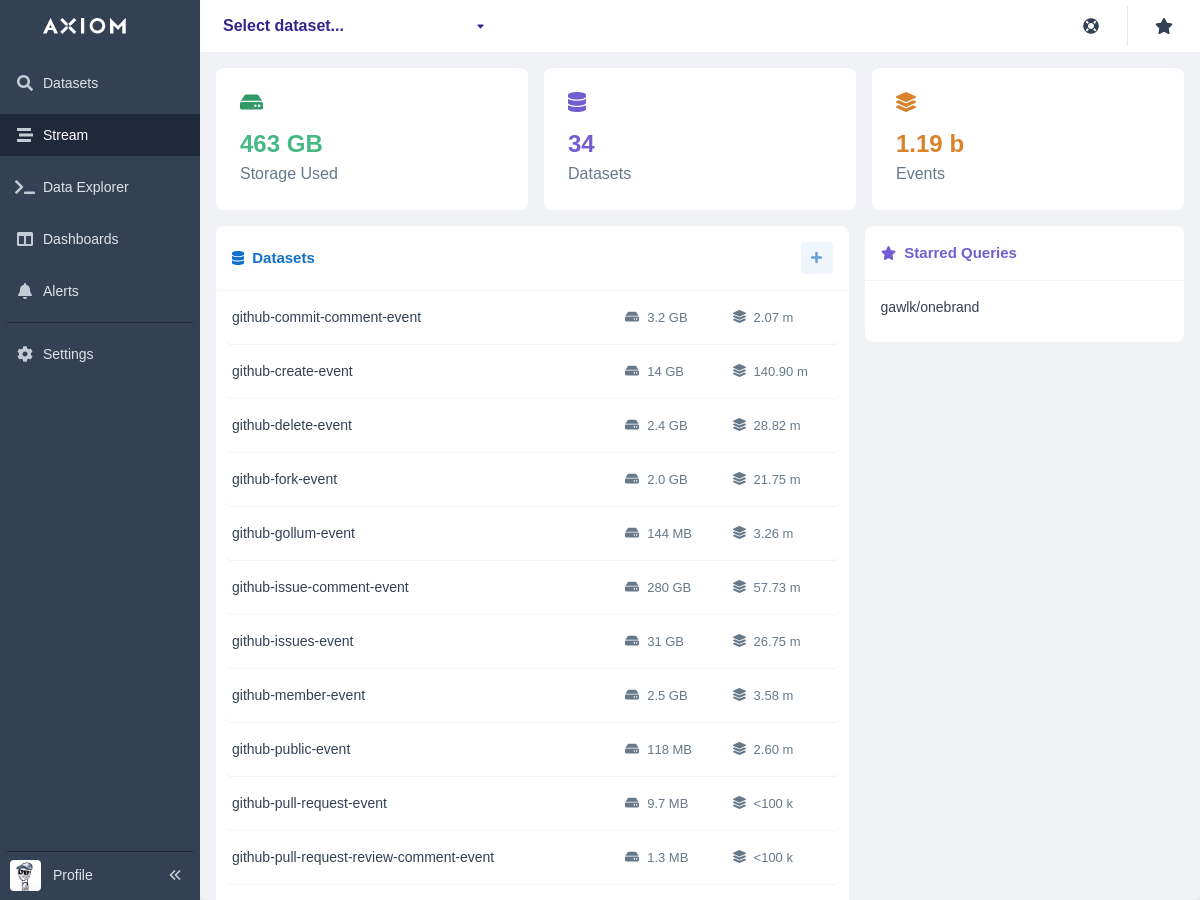
Task: Open the gawlk/onebrand starred query
Action: tap(930, 307)
